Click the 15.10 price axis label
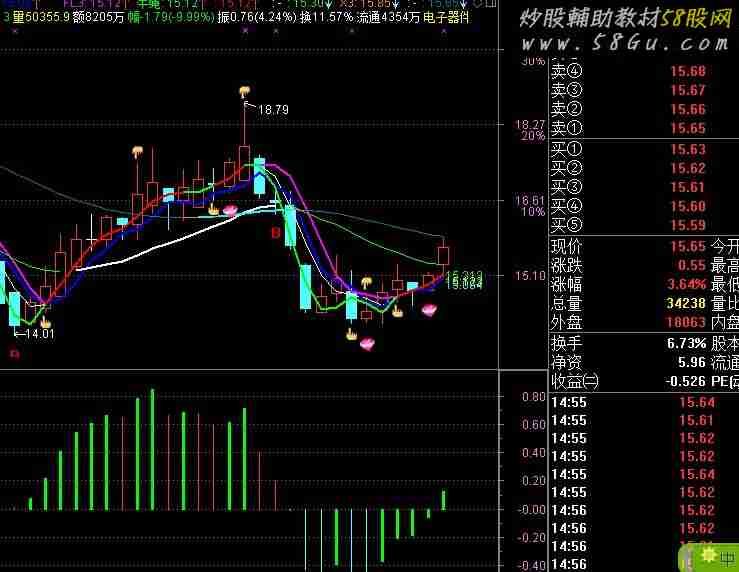 pyautogui.click(x=530, y=275)
